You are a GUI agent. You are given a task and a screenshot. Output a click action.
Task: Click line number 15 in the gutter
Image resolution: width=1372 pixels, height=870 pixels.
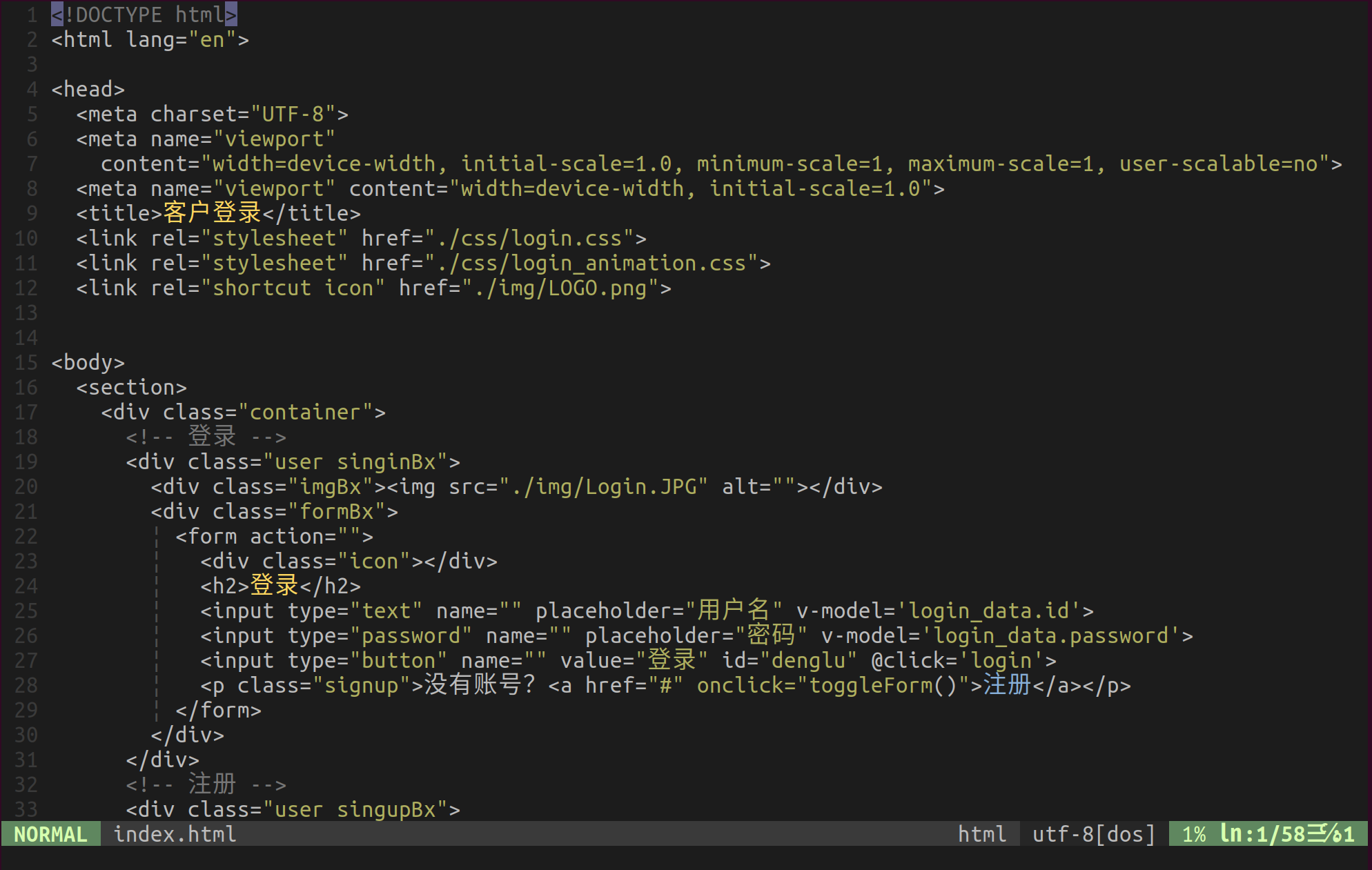coord(26,362)
